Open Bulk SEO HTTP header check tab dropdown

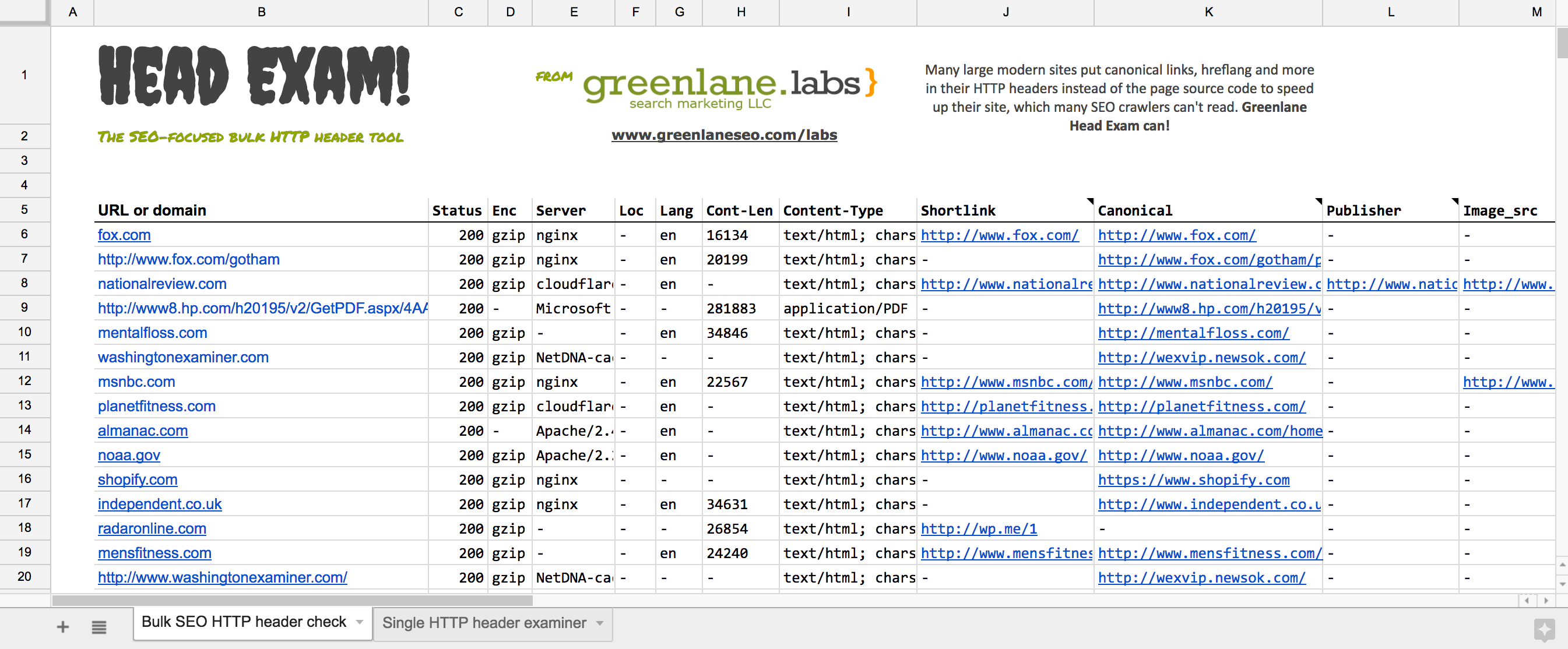pyautogui.click(x=360, y=622)
